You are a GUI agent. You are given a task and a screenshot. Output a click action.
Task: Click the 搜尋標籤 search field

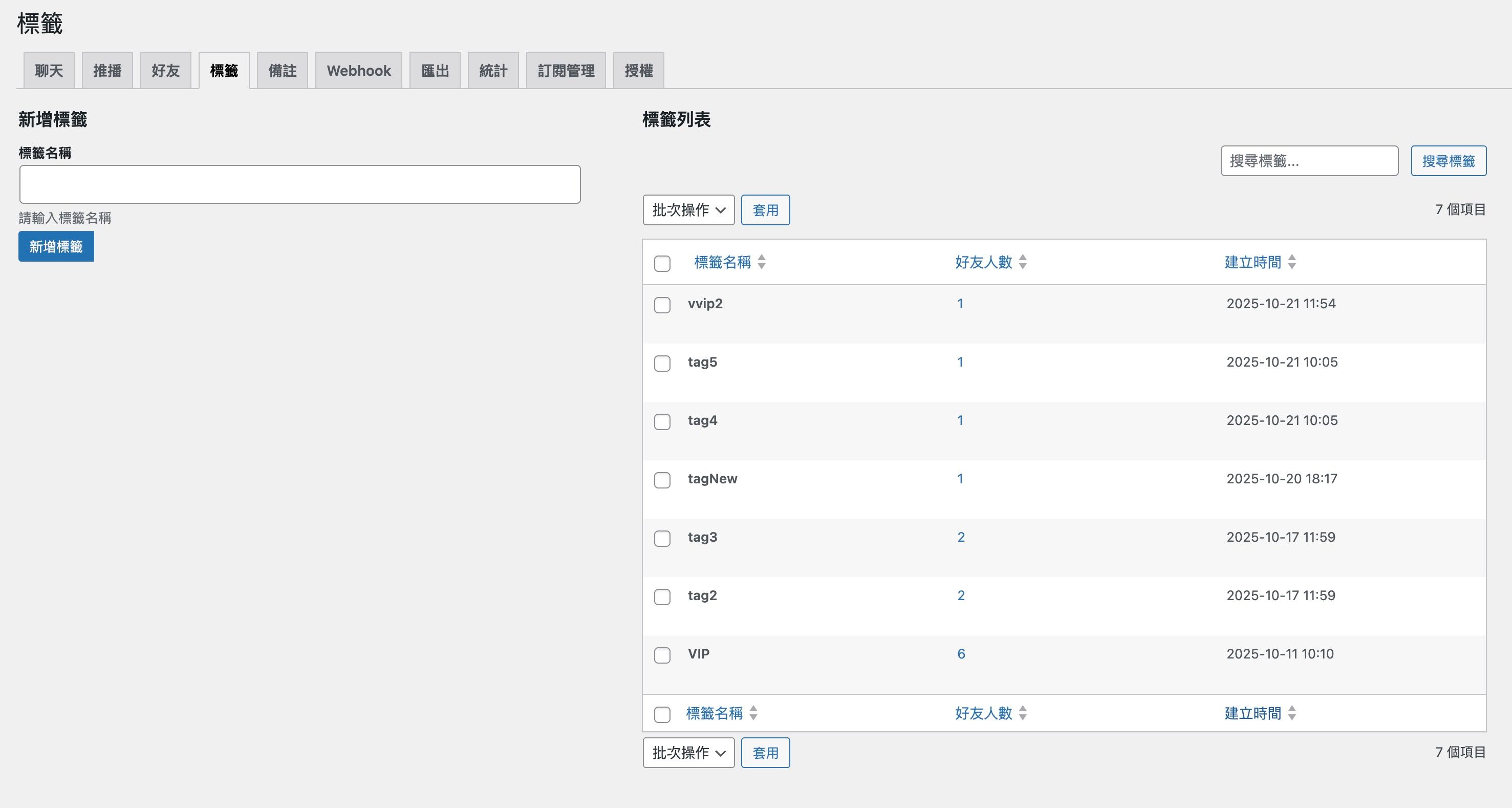coord(1309,161)
